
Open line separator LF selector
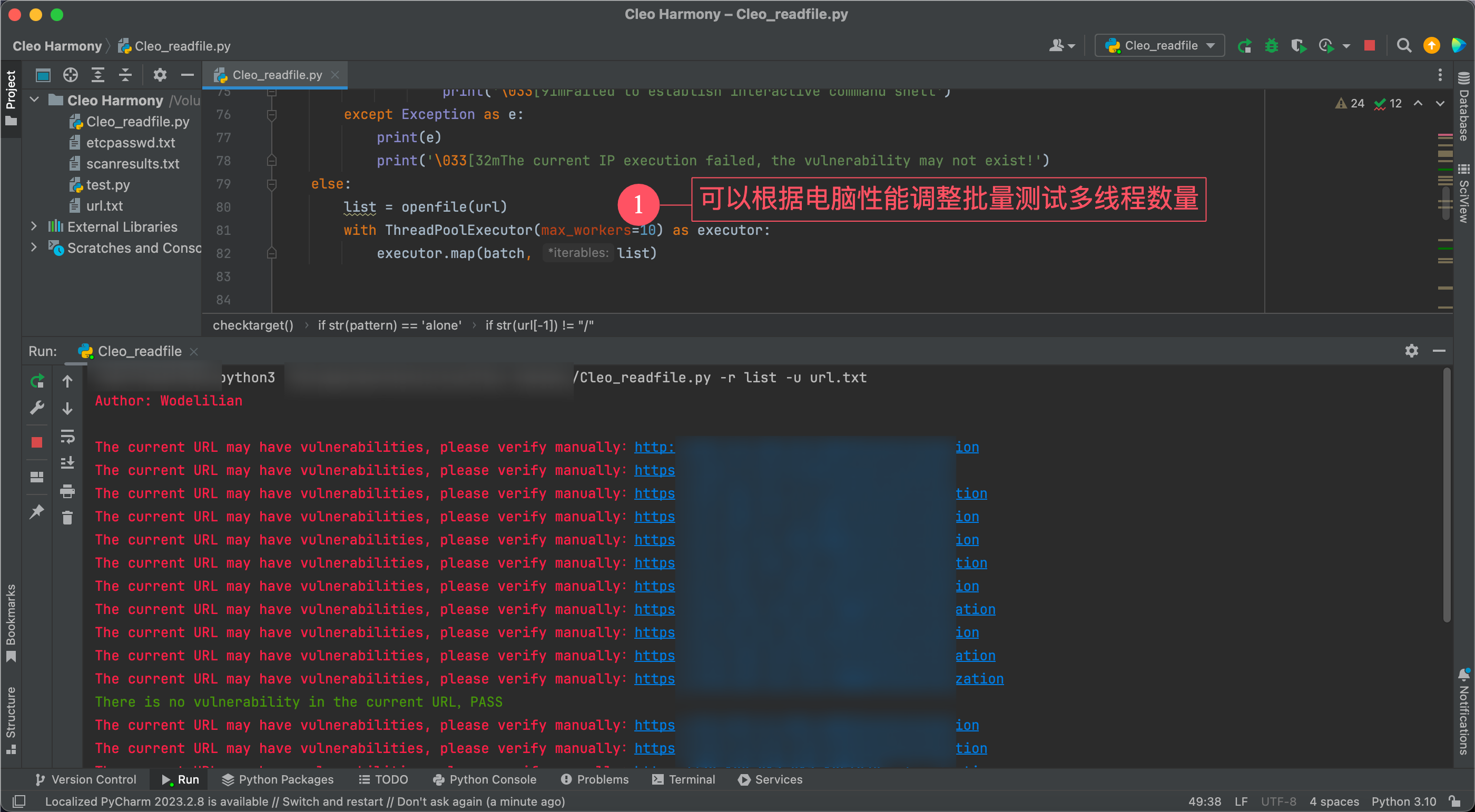click(x=1241, y=801)
